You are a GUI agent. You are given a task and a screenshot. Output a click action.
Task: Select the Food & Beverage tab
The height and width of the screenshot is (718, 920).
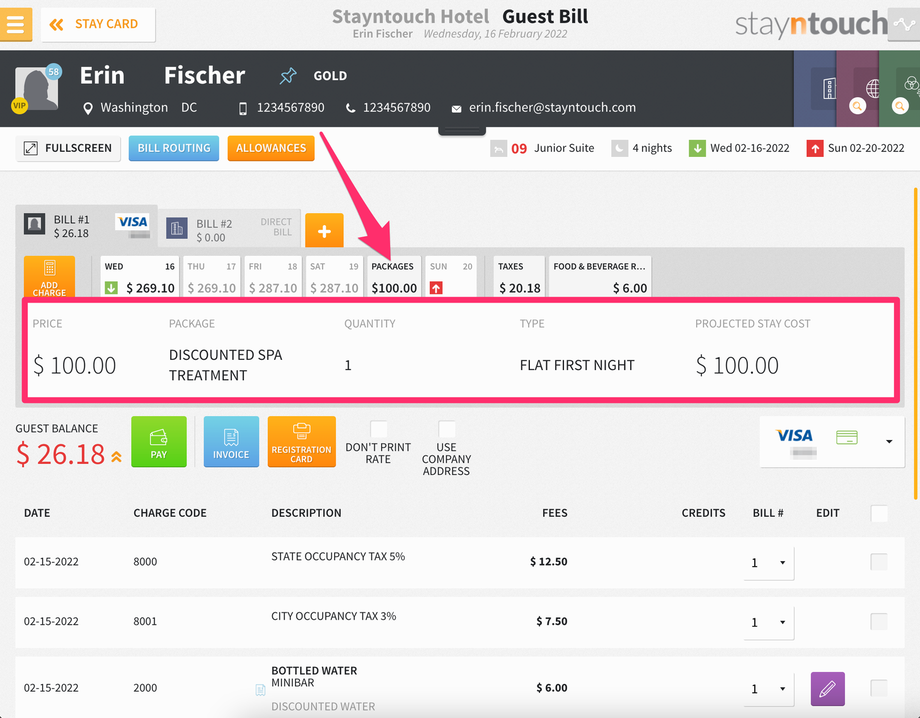click(600, 277)
